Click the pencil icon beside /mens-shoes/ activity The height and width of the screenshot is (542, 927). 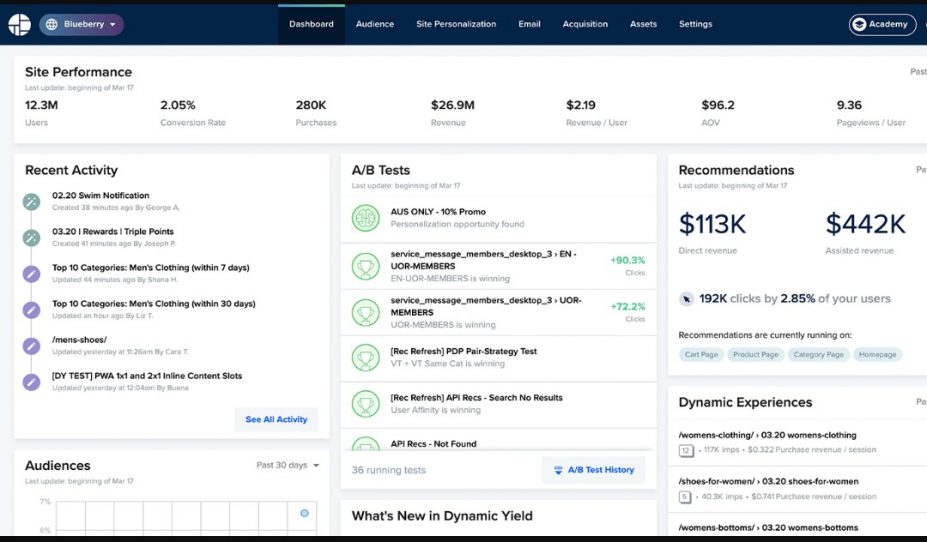(32, 346)
